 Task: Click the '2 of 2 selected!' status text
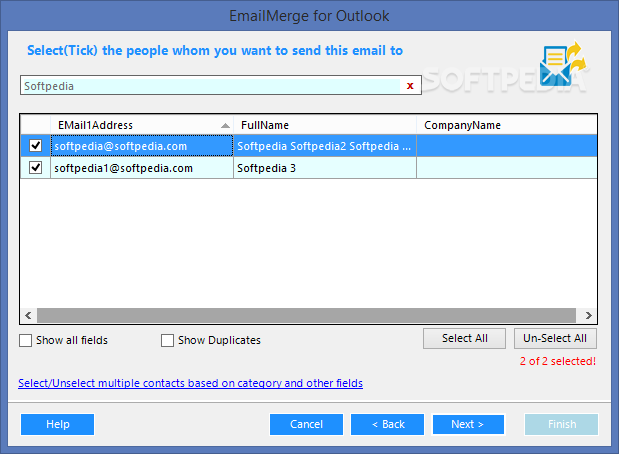[557, 361]
